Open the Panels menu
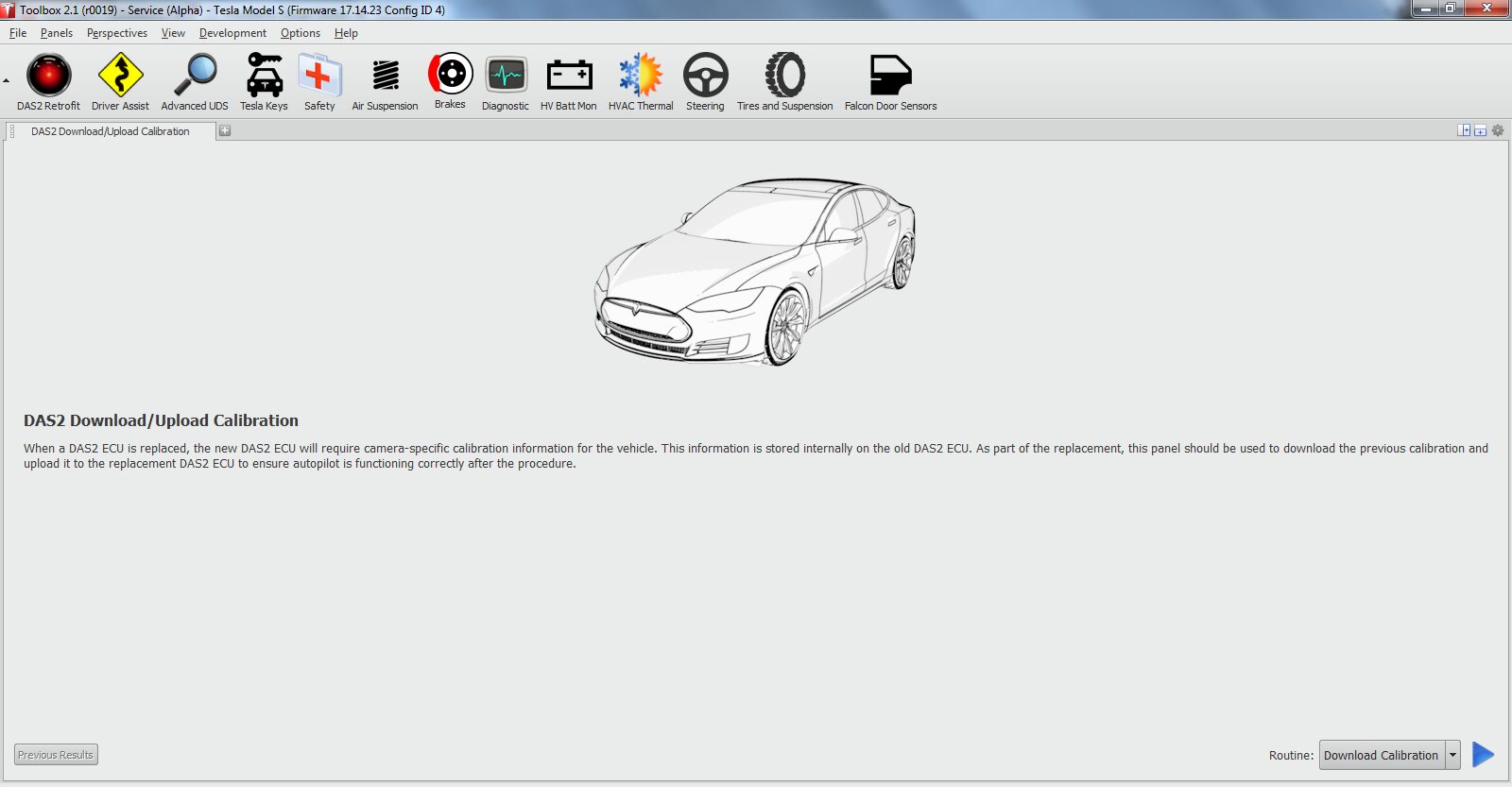Image resolution: width=1512 pixels, height=787 pixels. (x=57, y=33)
